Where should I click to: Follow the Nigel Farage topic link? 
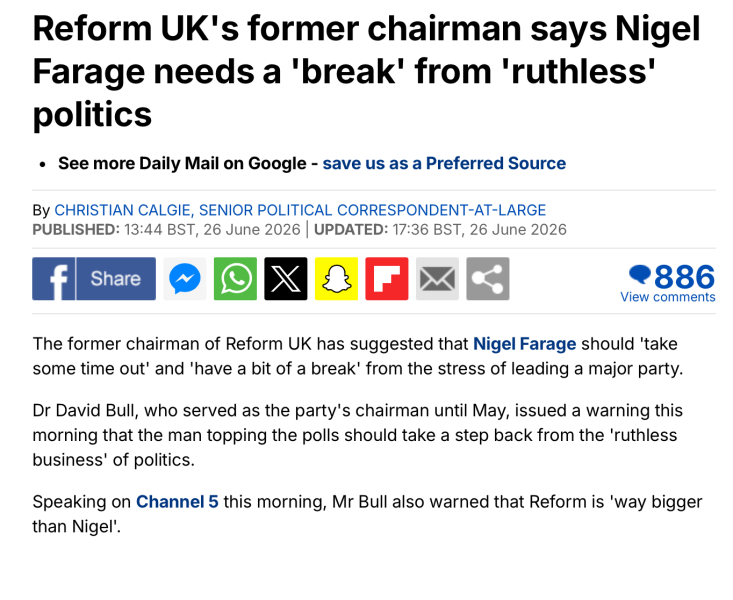pyautogui.click(x=525, y=344)
